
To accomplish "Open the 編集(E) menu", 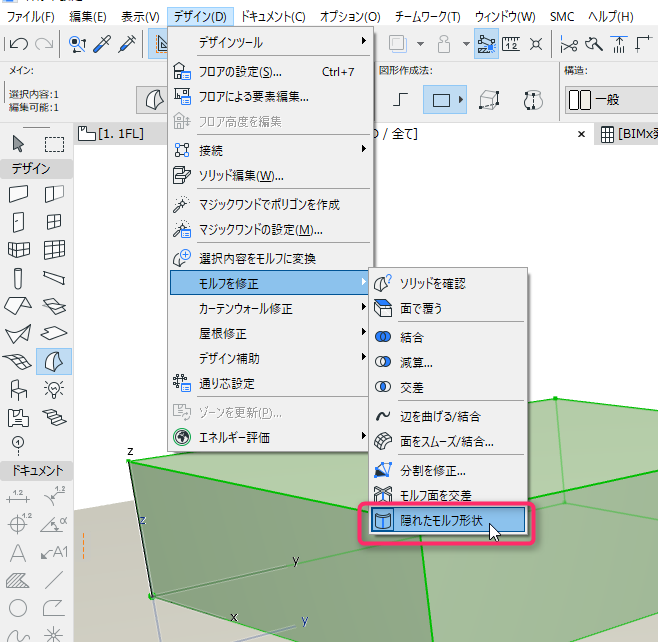I will (x=88, y=17).
